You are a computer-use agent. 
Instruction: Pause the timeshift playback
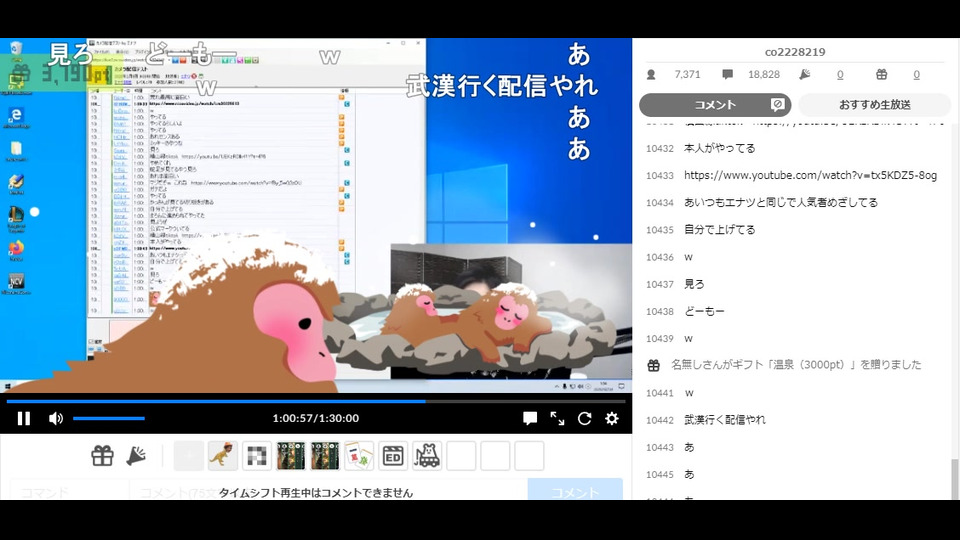(x=24, y=418)
